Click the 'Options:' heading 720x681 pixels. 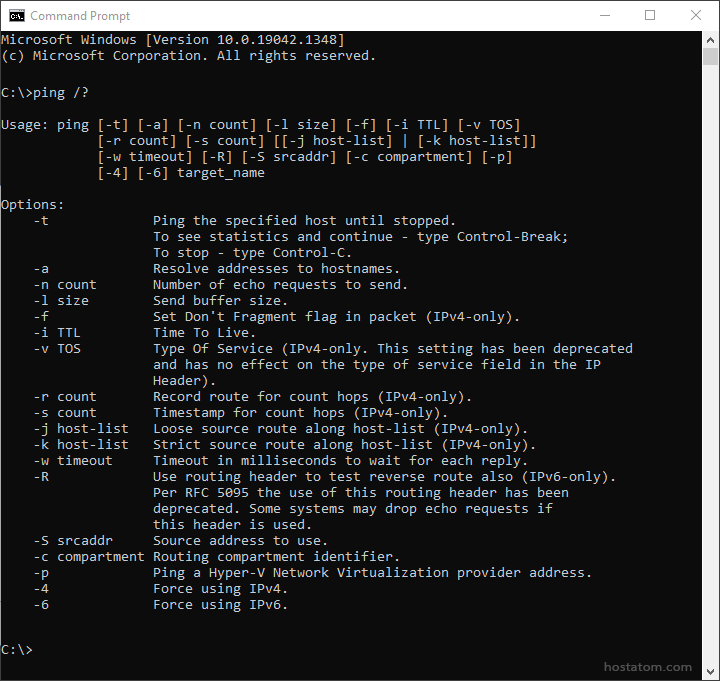(32, 205)
